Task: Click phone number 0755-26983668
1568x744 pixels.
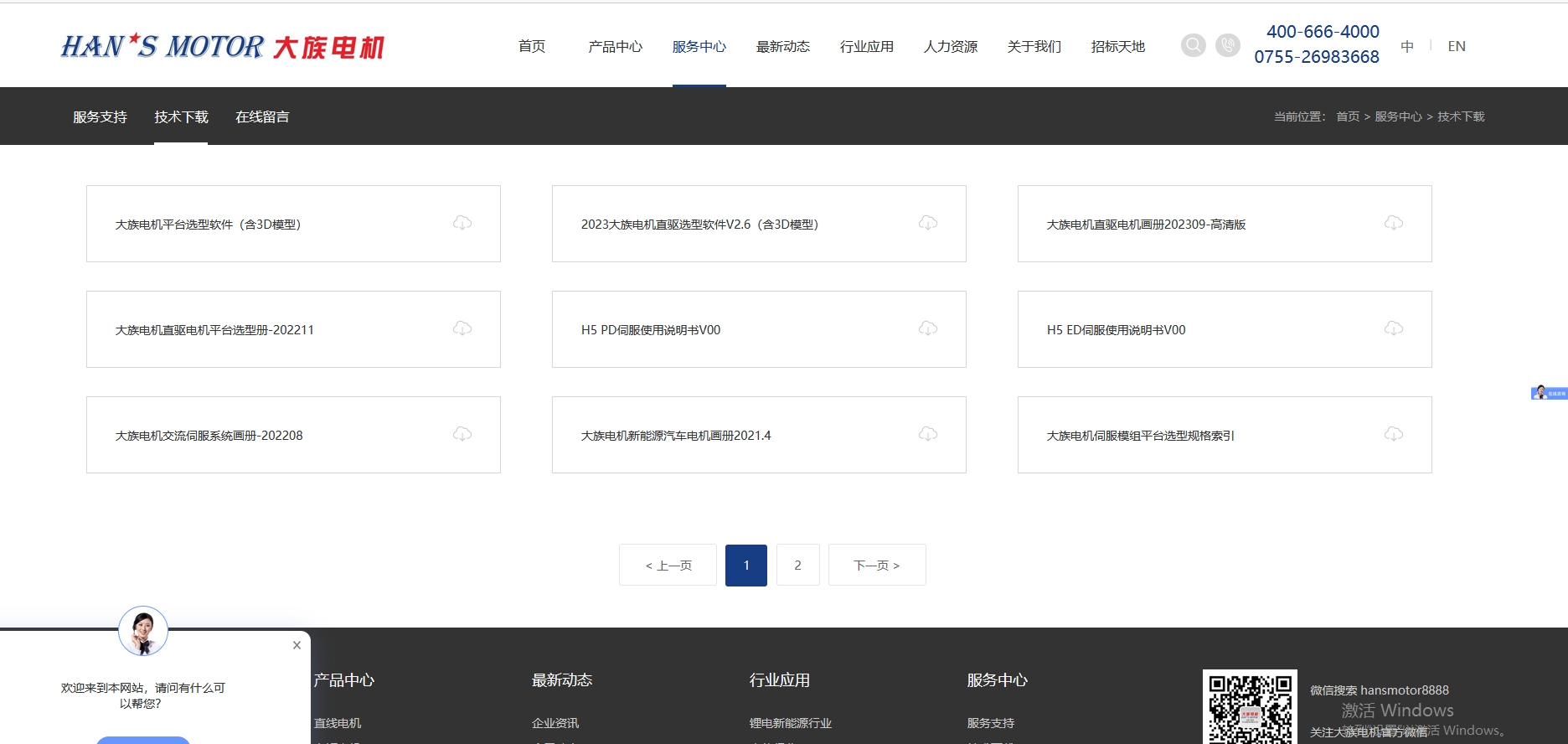Action: coord(1317,57)
